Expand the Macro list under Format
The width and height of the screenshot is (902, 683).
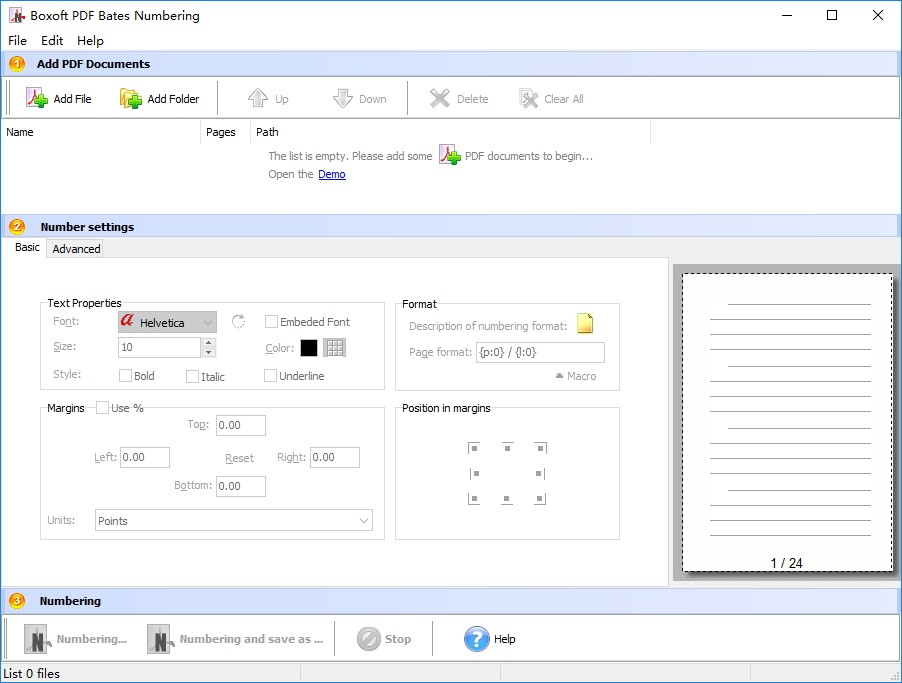point(575,376)
